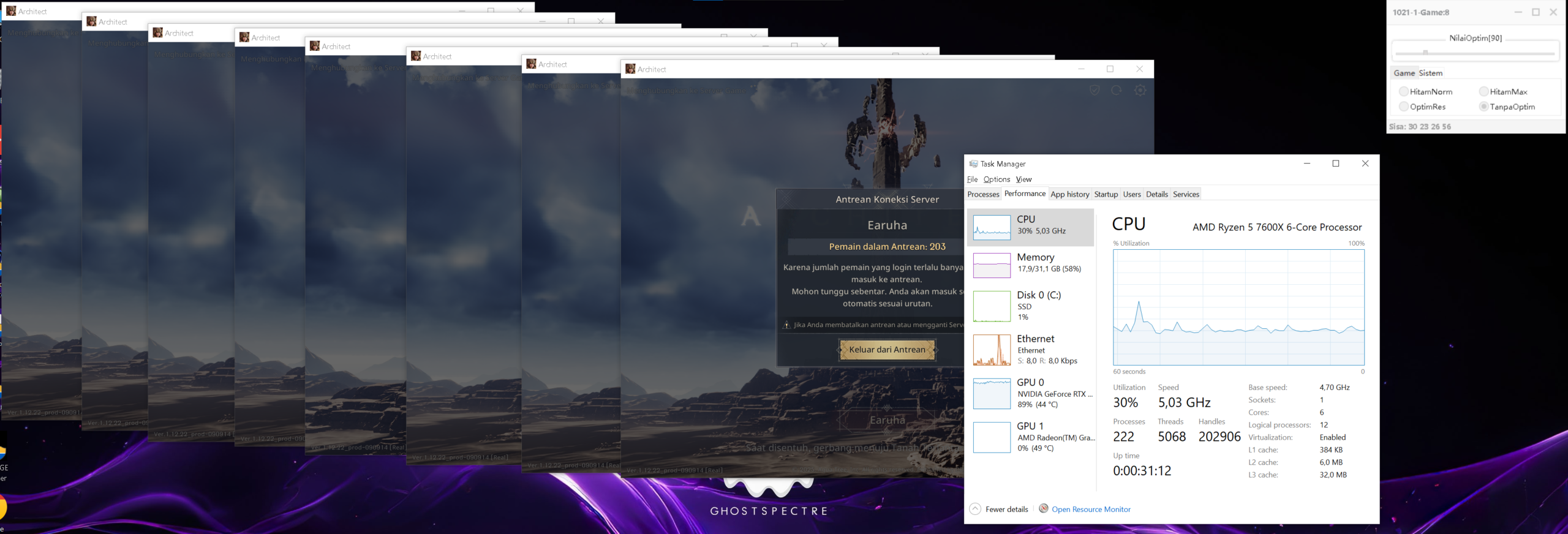
Task: Open the View menu in Task Manager
Action: 1023,179
